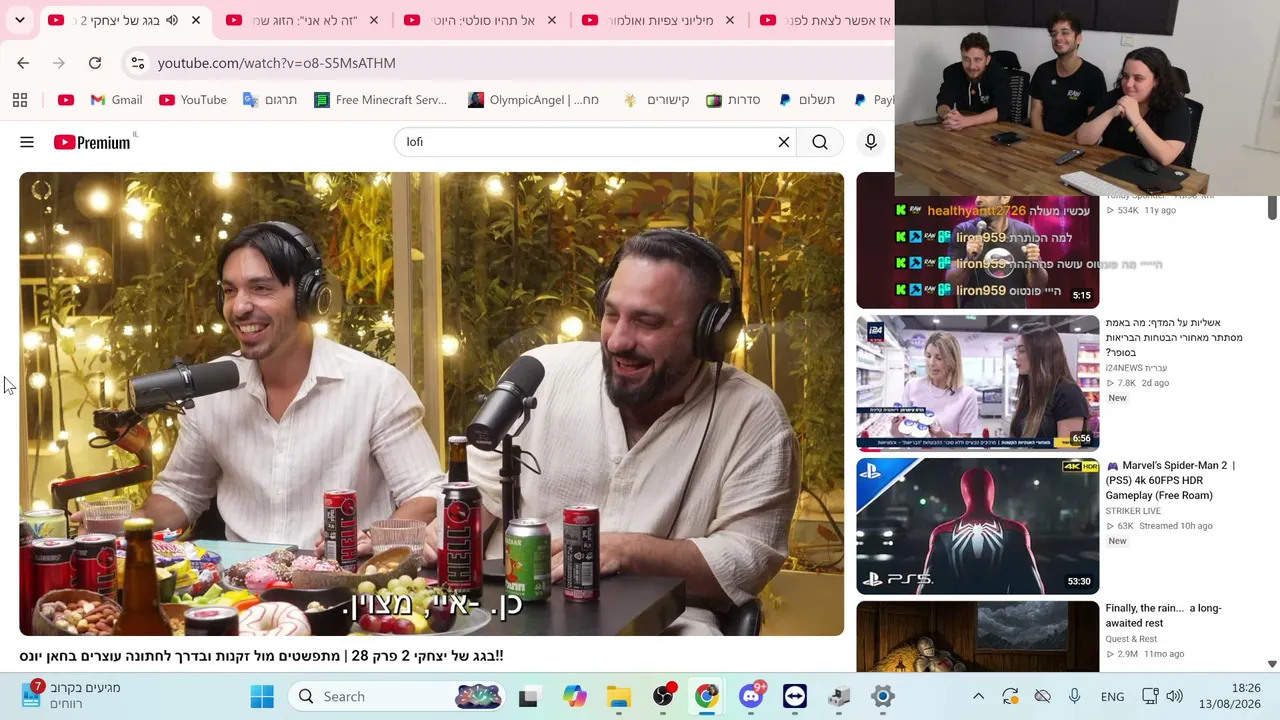The image size is (1280, 720).
Task: Launch Copilot from the taskbar
Action: [x=574, y=696]
